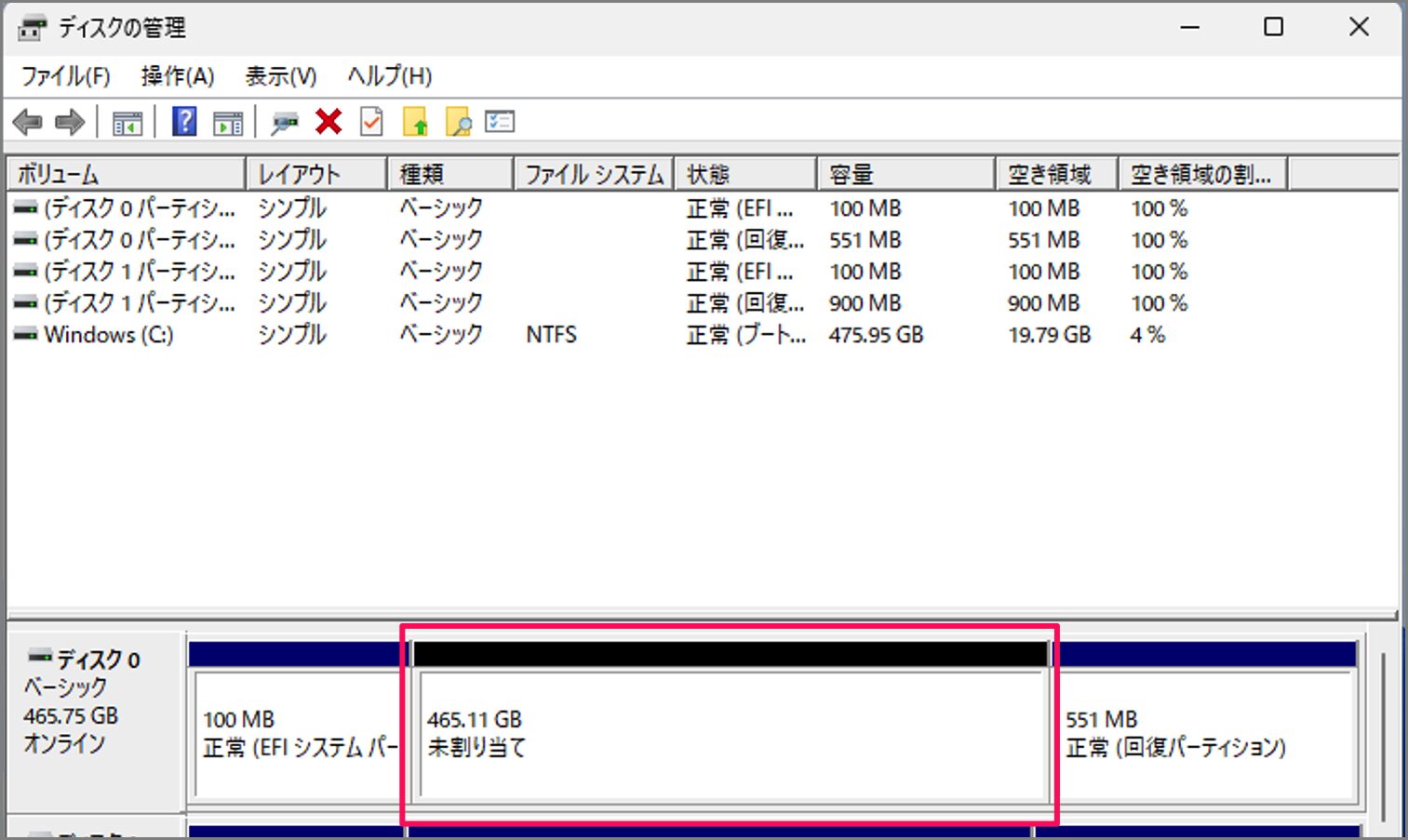Select the 551 MB 回復パーティション block

coord(1205,735)
